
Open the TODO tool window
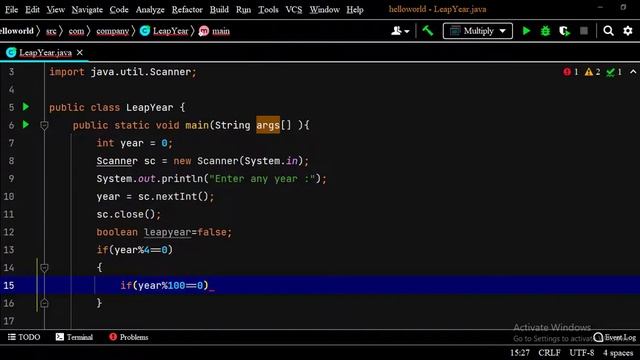[x=24, y=337]
